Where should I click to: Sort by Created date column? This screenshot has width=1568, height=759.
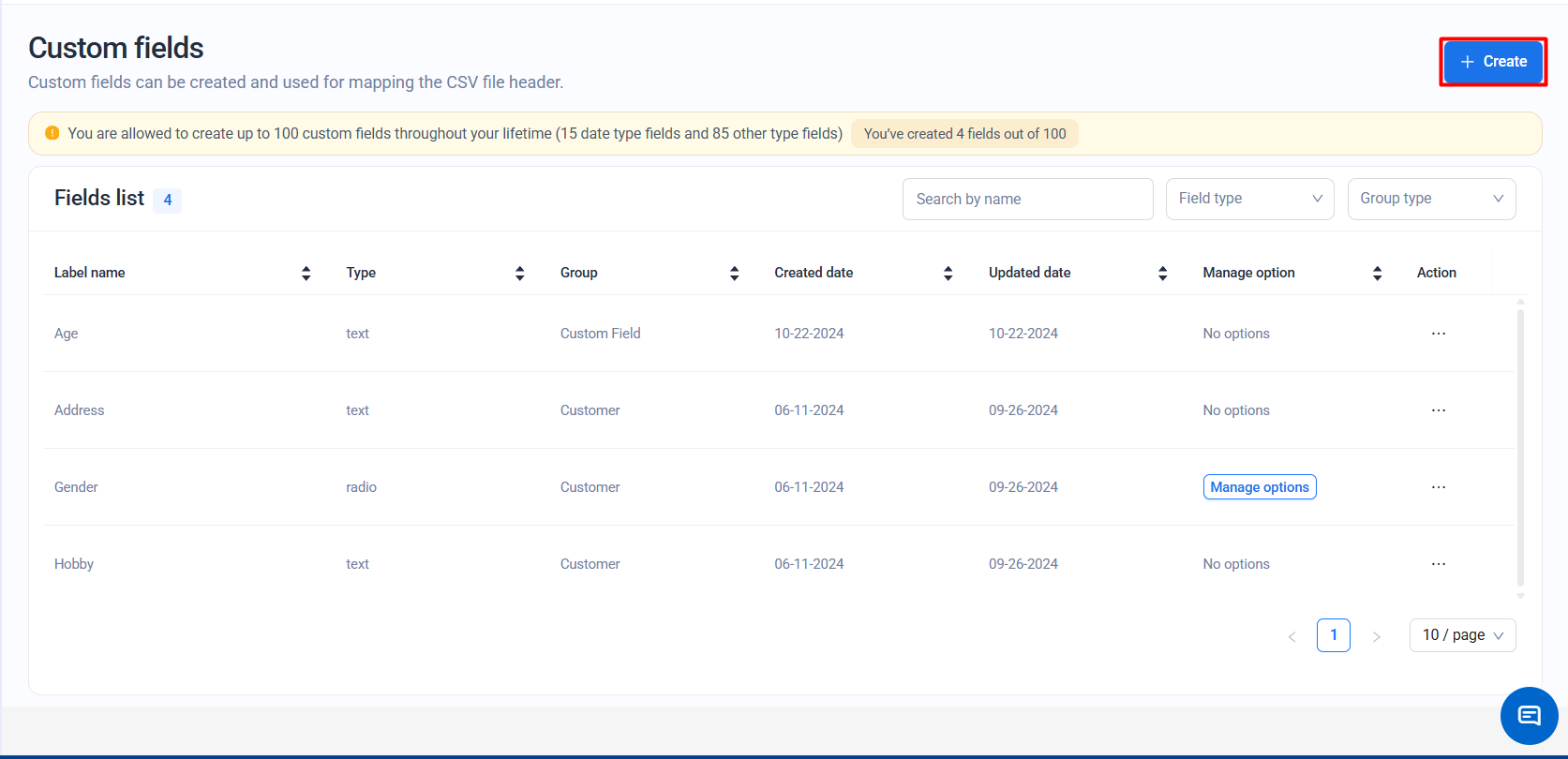(948, 273)
